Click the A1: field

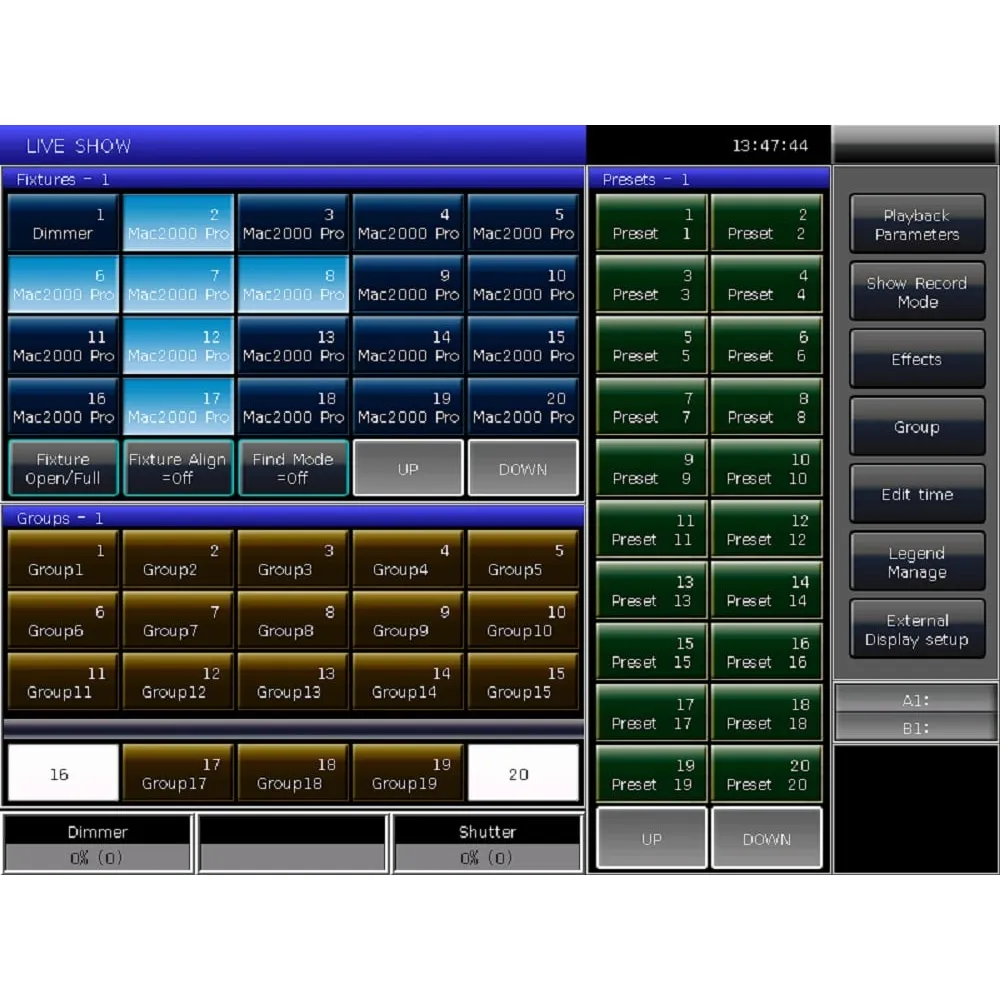[916, 700]
